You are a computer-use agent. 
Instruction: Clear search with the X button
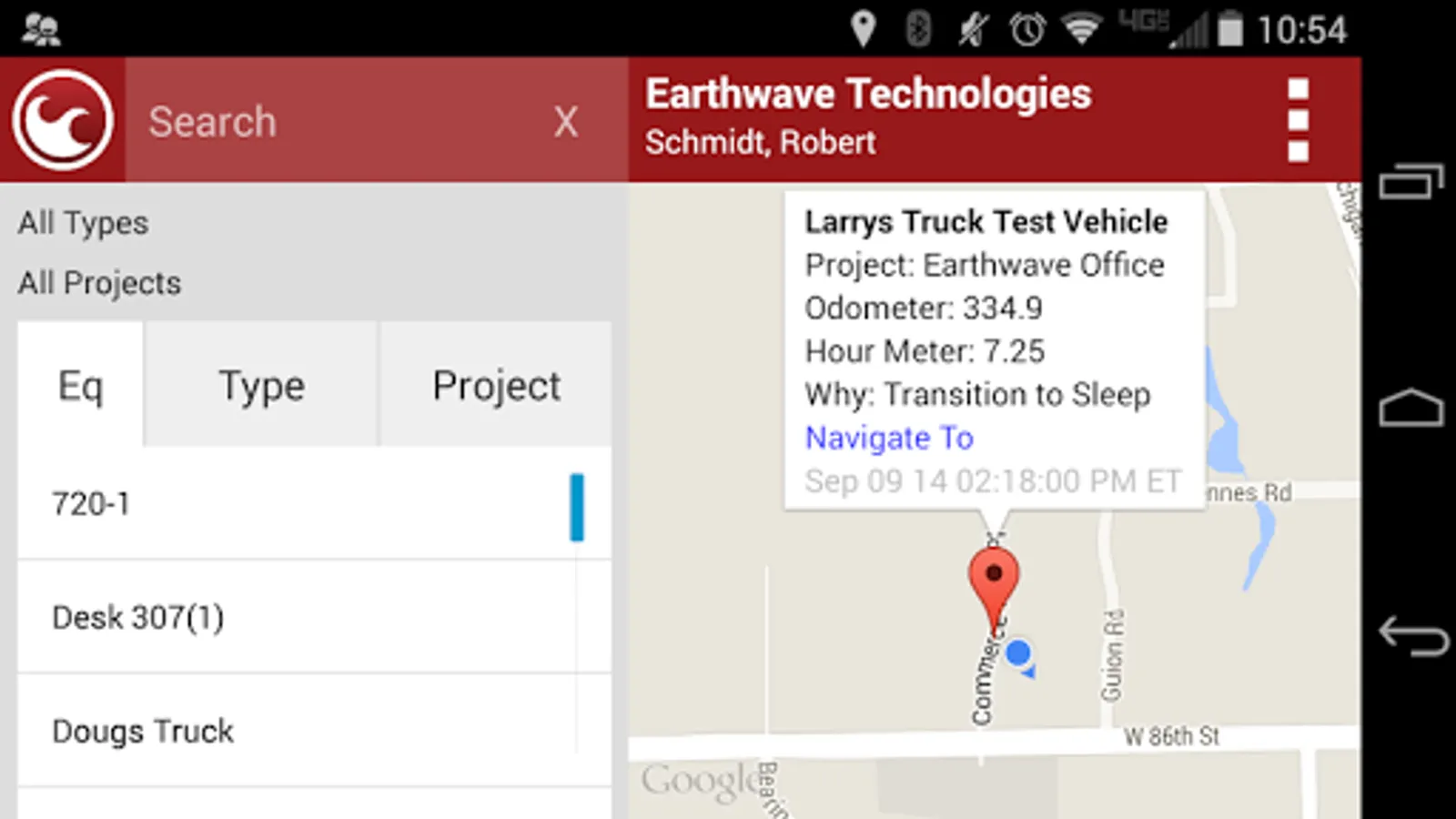point(566,121)
